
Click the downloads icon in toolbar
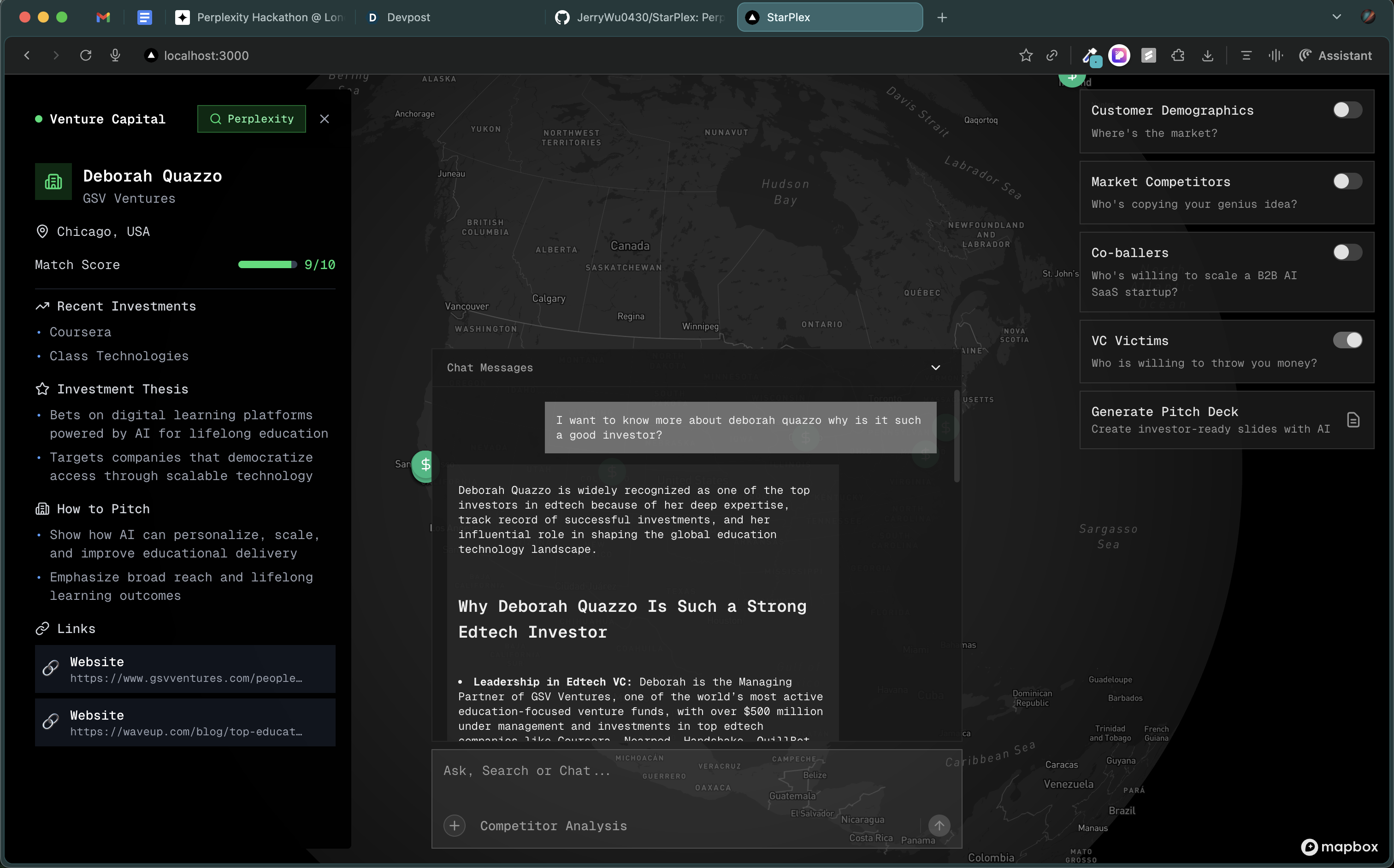click(x=1207, y=56)
